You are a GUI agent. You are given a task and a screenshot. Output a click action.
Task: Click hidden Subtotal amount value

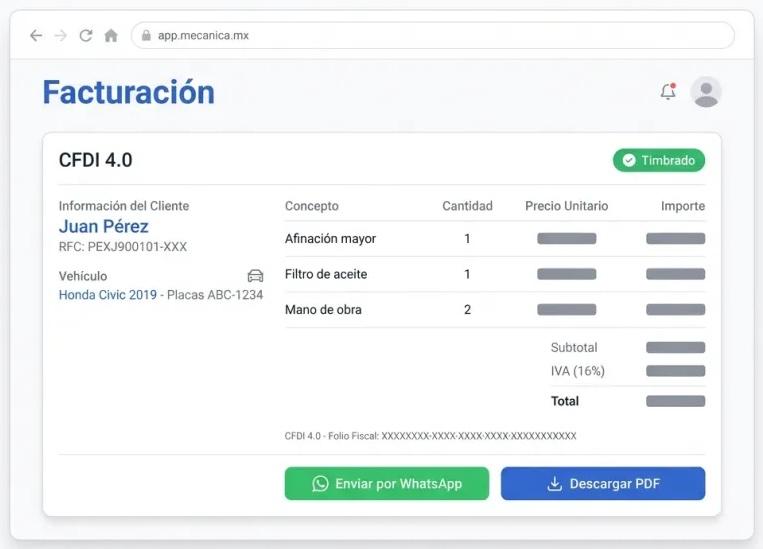(675, 348)
